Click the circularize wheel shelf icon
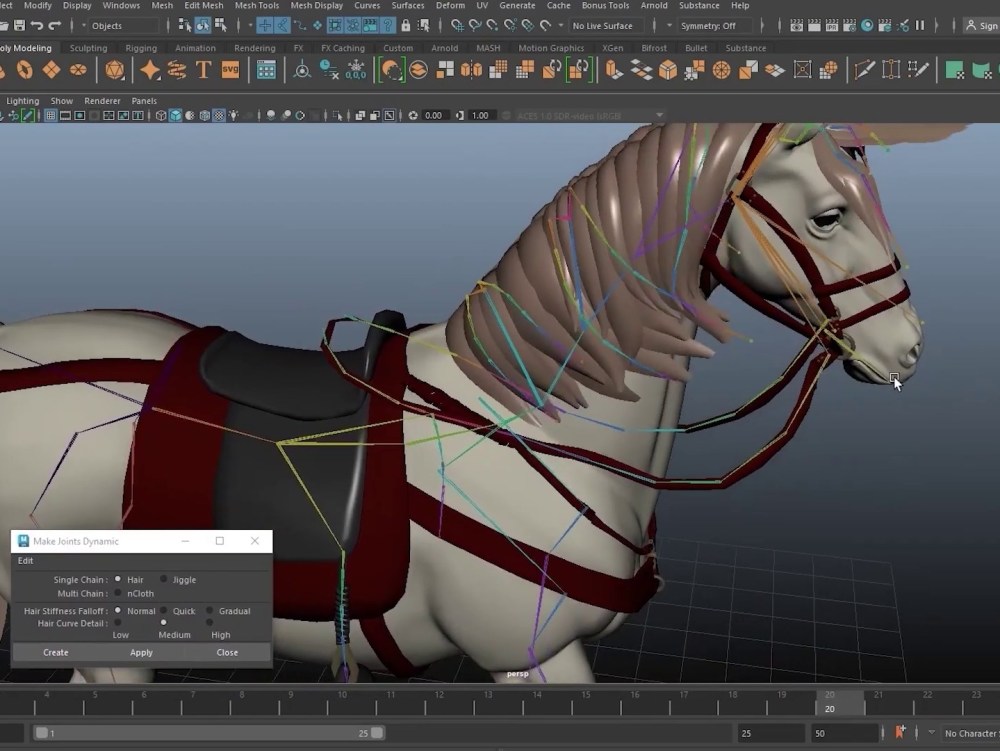The width and height of the screenshot is (1000, 751). [721, 69]
